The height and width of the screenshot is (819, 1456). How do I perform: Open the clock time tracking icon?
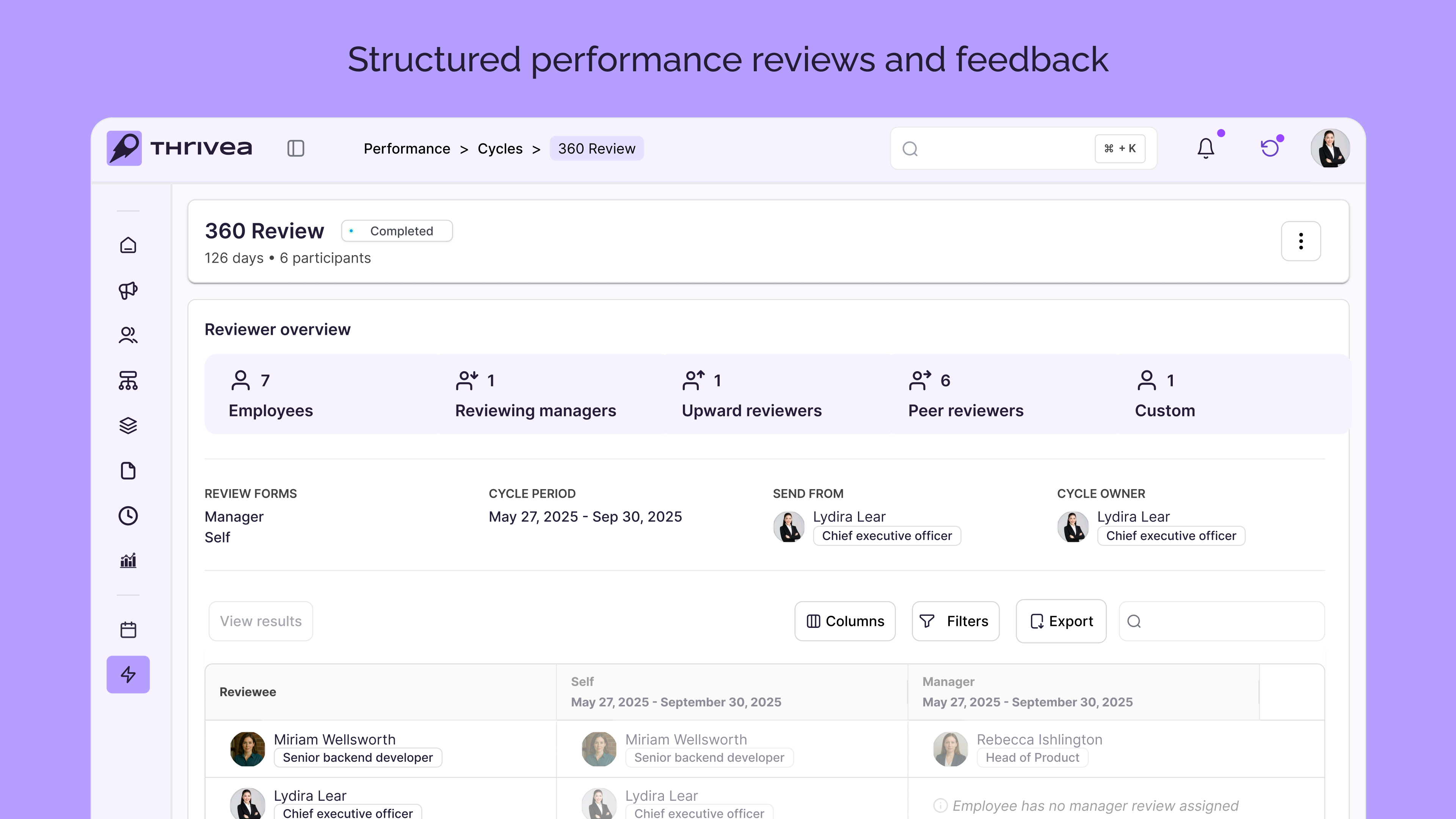(x=128, y=516)
